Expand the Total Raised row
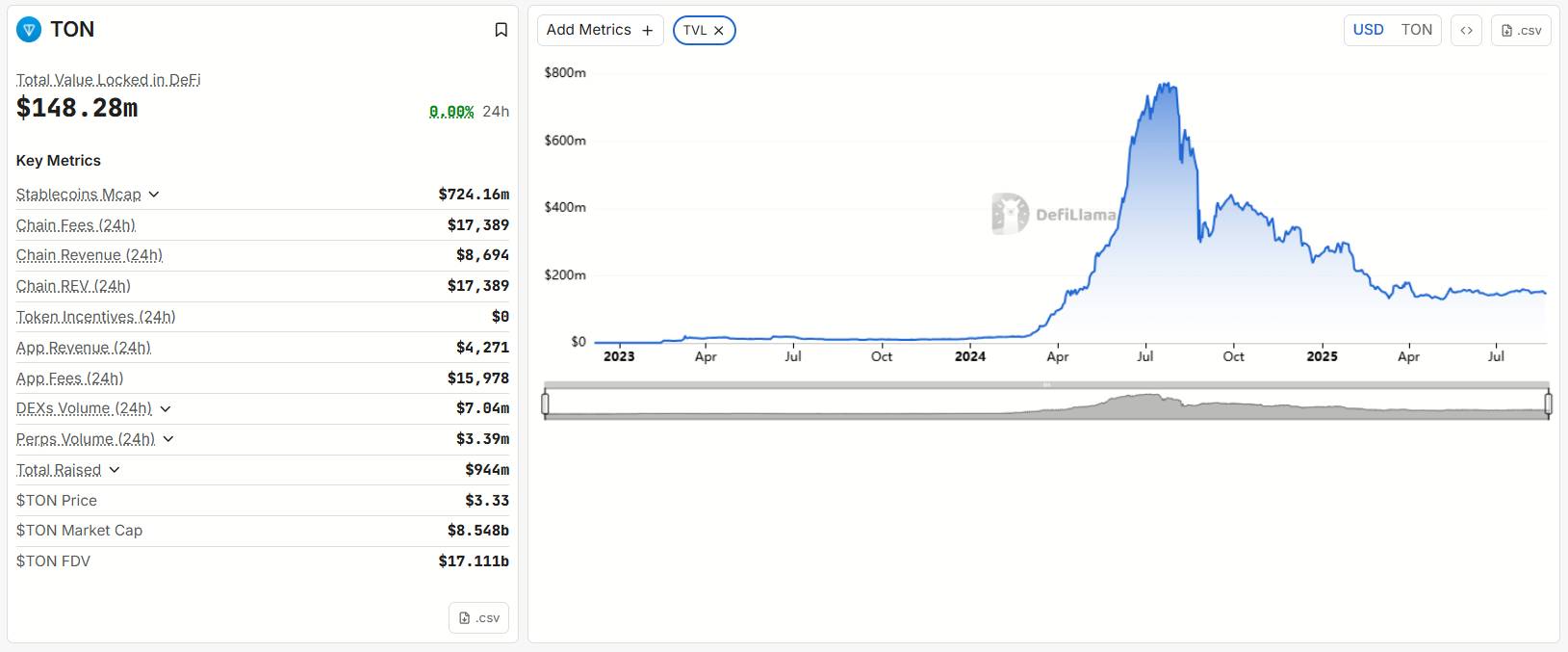The width and height of the screenshot is (1568, 652). pos(115,470)
